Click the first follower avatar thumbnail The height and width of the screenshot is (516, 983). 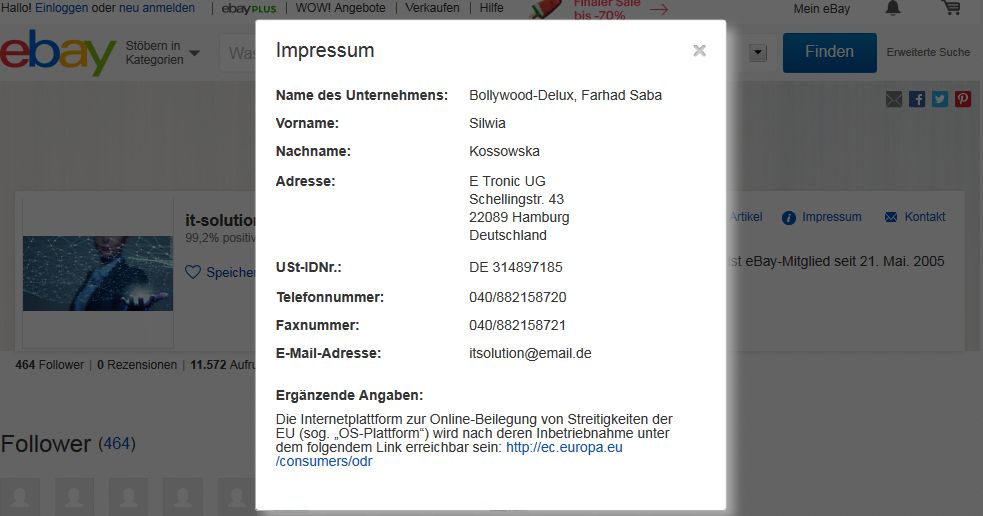coord(19,497)
